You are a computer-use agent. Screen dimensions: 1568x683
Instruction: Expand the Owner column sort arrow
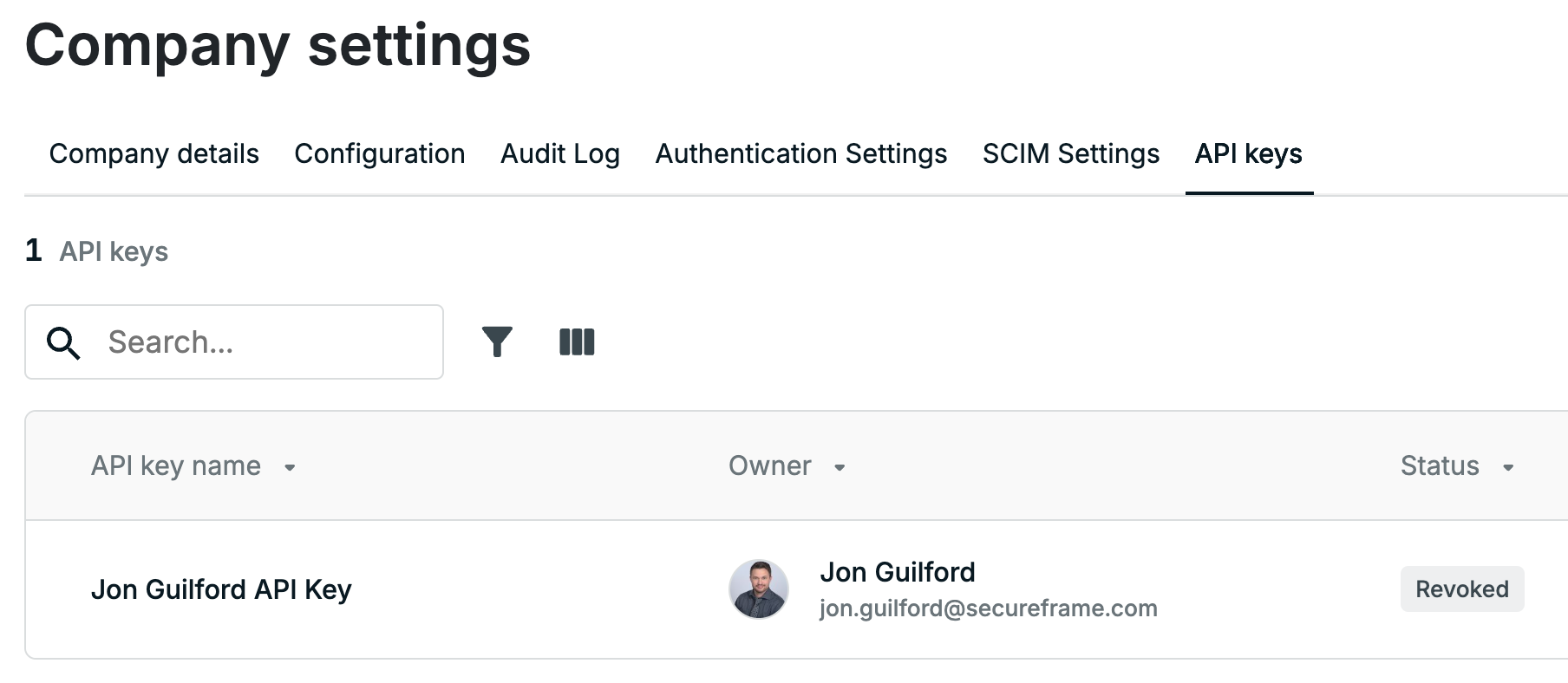click(840, 467)
